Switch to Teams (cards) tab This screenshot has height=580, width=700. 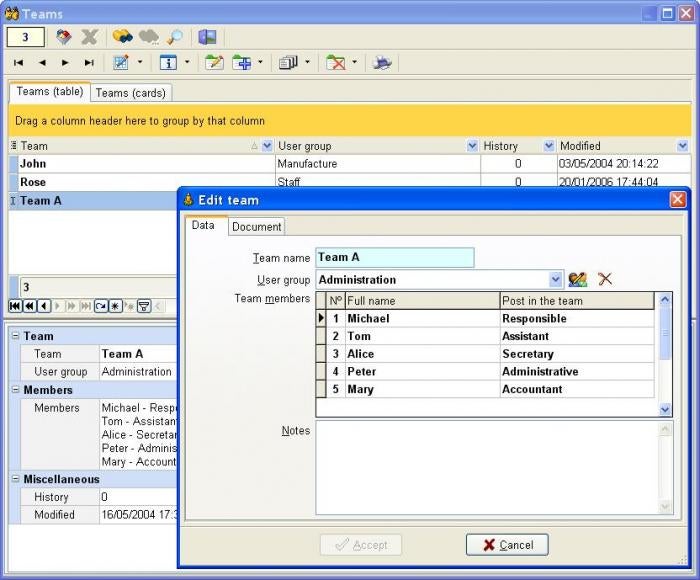pos(131,92)
